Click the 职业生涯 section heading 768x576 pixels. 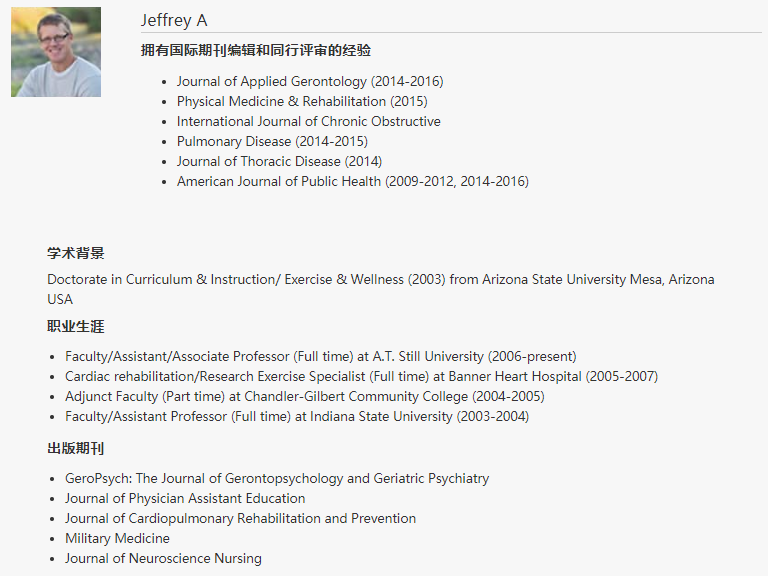(x=76, y=326)
